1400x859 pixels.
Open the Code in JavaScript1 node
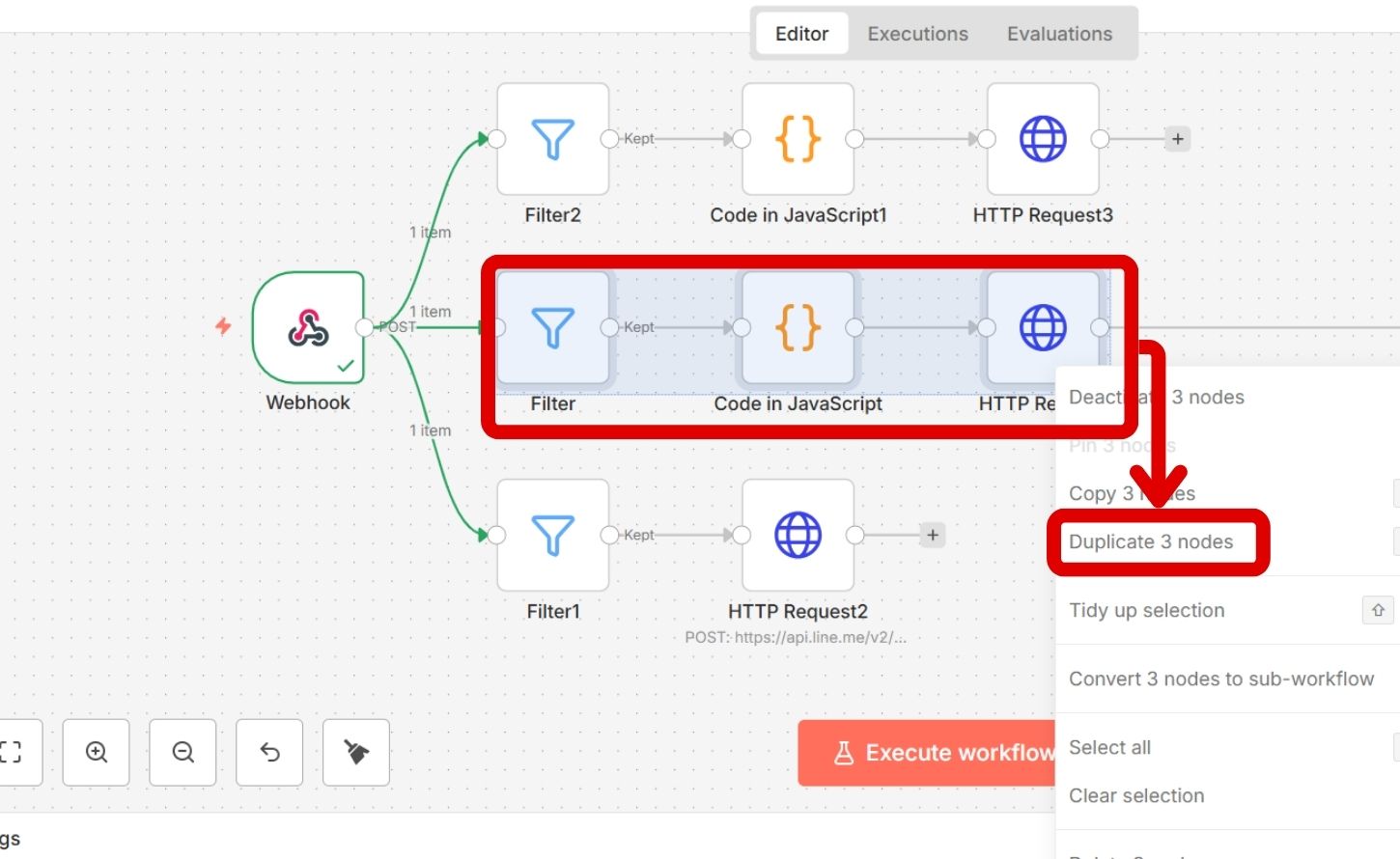[x=798, y=140]
